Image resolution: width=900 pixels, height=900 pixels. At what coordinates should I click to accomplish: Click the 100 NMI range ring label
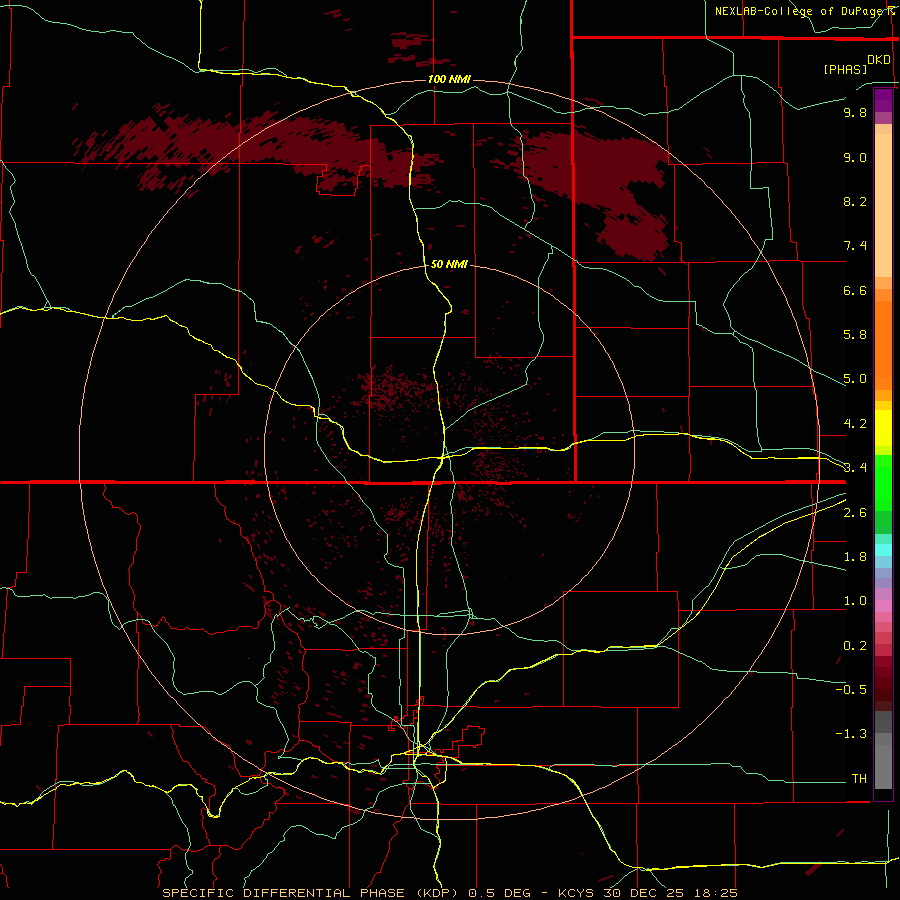[449, 79]
